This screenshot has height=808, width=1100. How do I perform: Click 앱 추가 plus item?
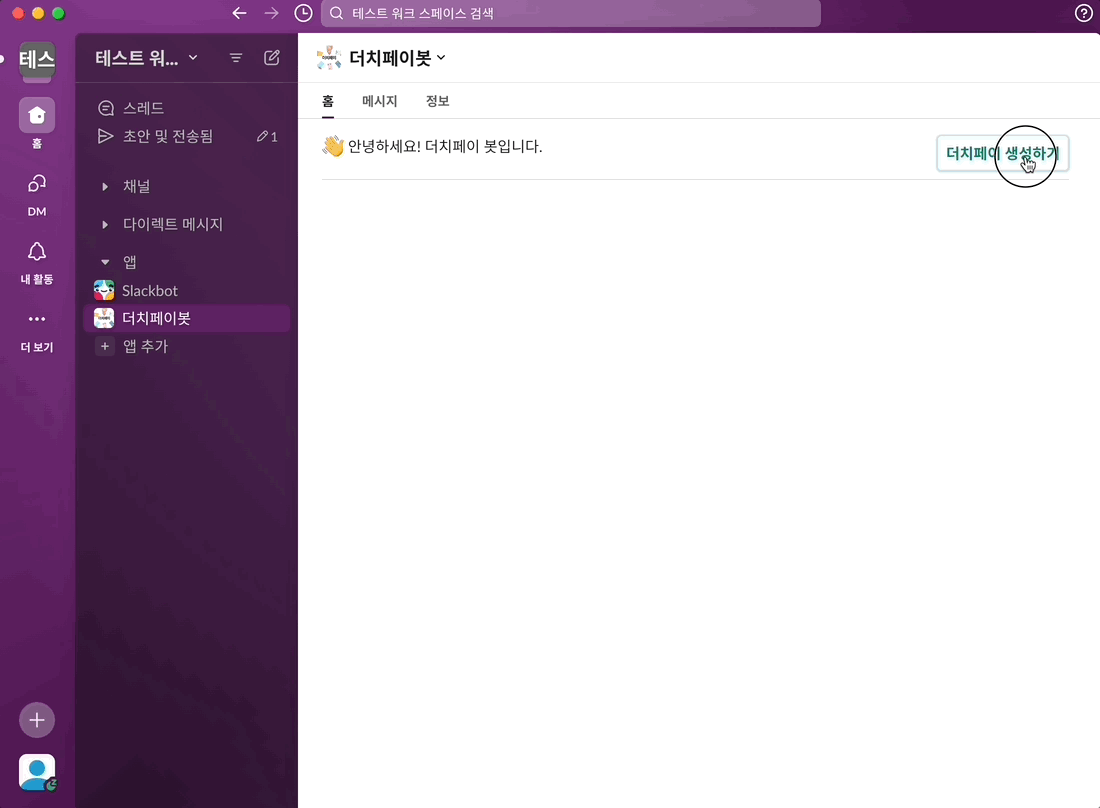click(x=187, y=346)
